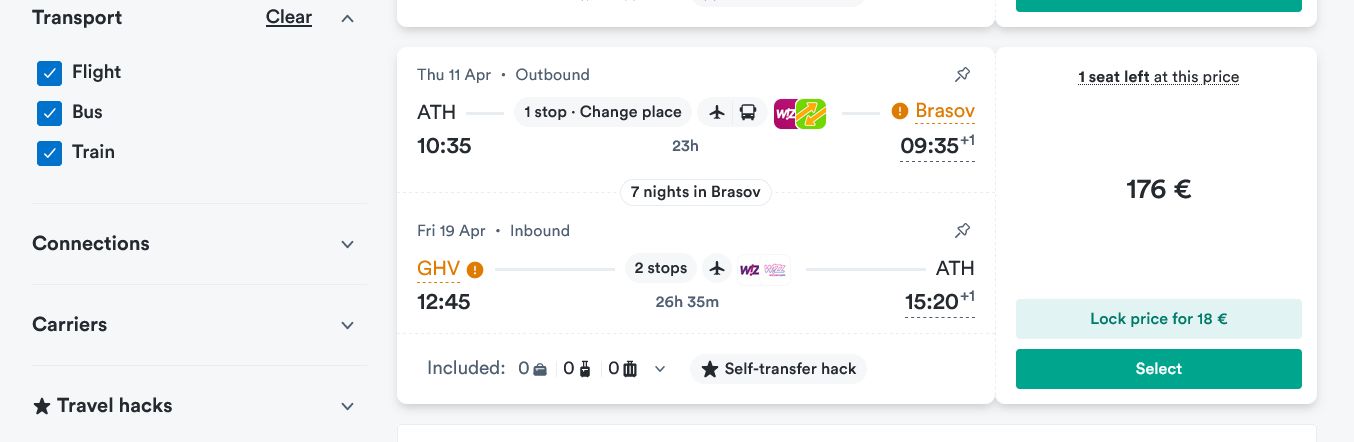Image resolution: width=1354 pixels, height=442 pixels.
Task: Open the 1 stop · Change place details
Action: click(603, 112)
